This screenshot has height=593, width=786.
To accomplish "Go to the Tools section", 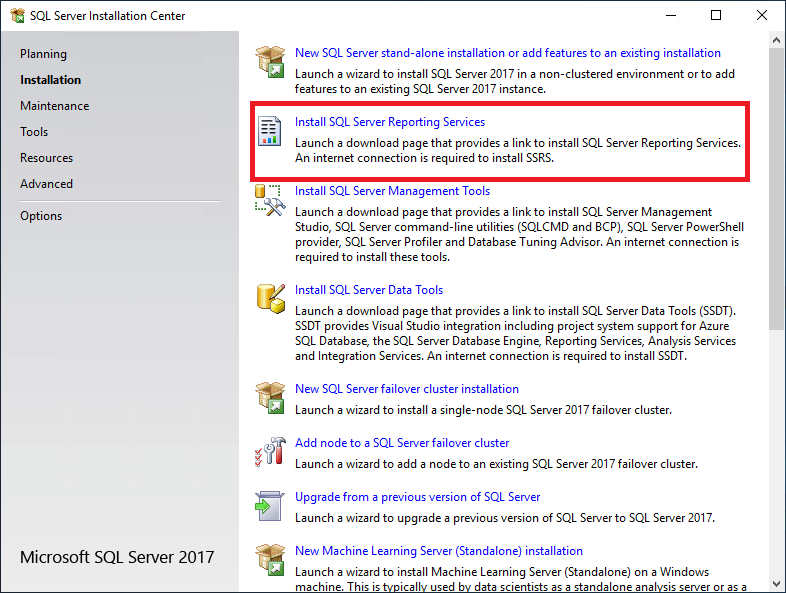I will point(34,132).
